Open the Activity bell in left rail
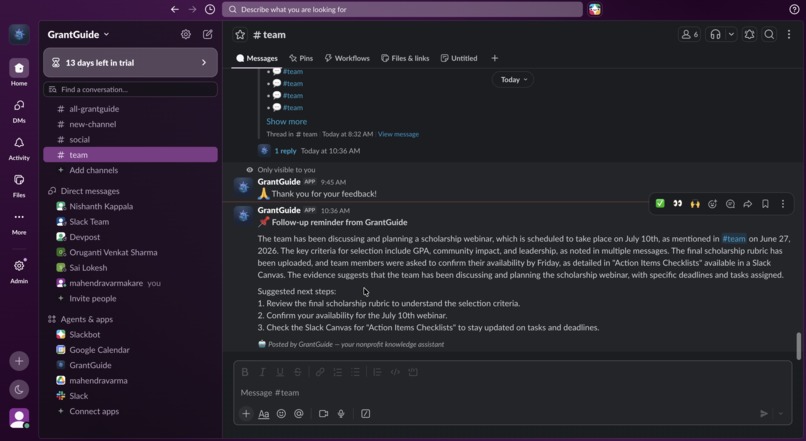The width and height of the screenshot is (806, 441). [x=19, y=149]
